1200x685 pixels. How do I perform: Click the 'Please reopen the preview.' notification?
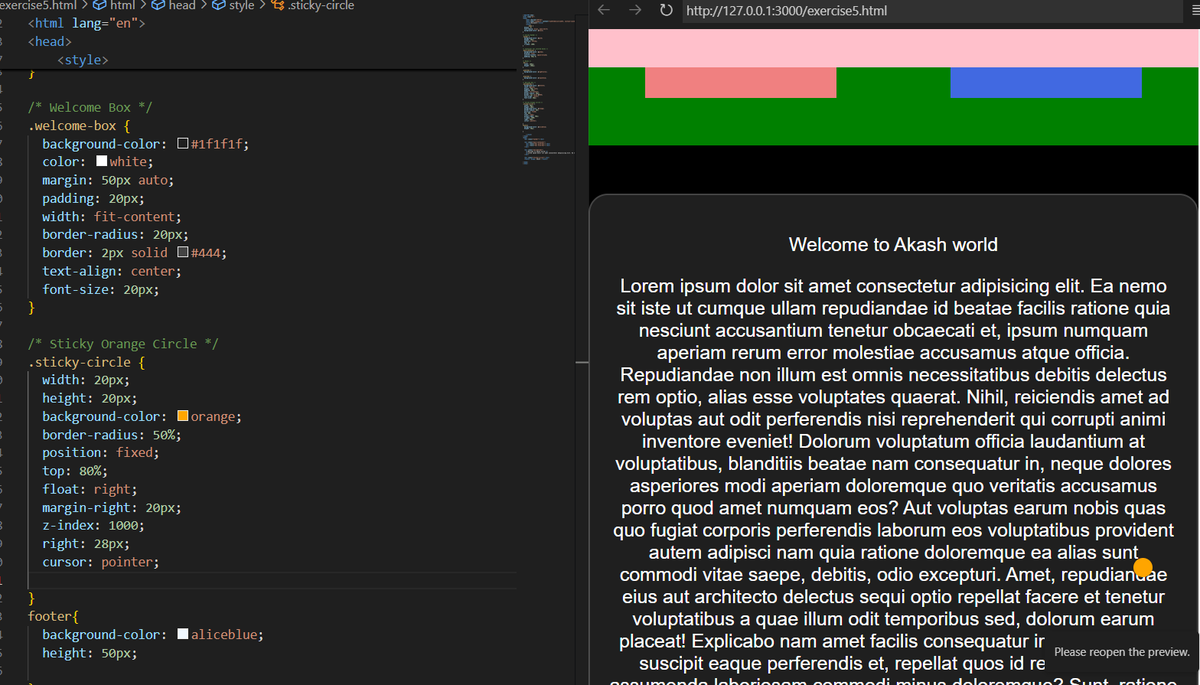(1121, 652)
